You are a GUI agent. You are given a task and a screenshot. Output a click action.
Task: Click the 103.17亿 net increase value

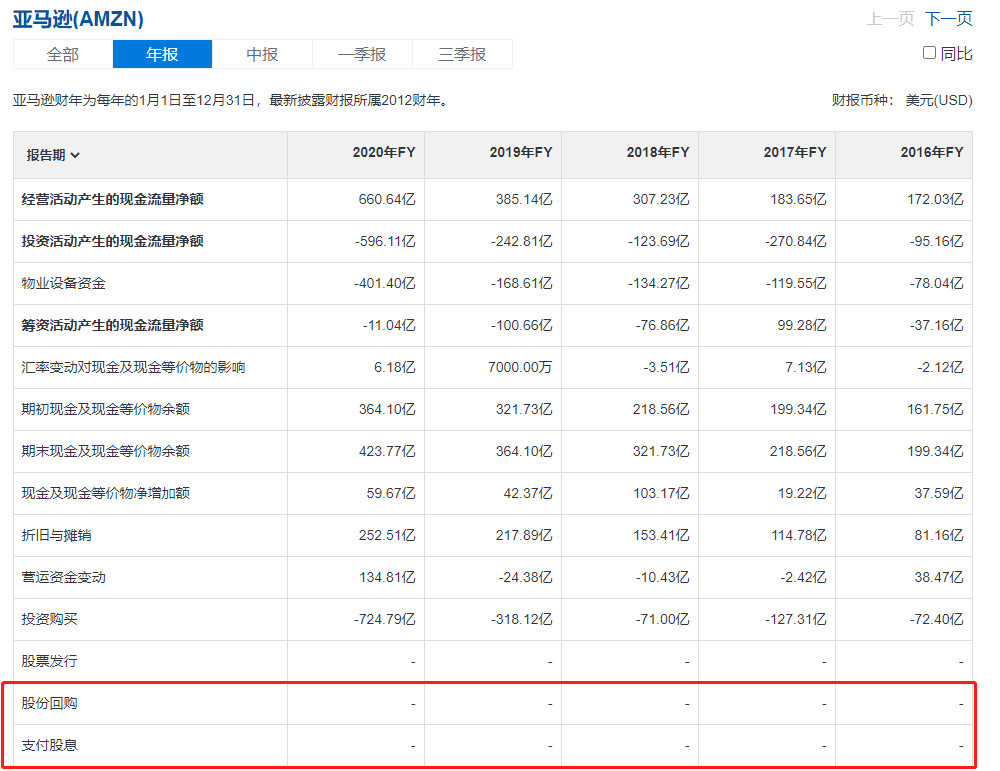[x=661, y=493]
